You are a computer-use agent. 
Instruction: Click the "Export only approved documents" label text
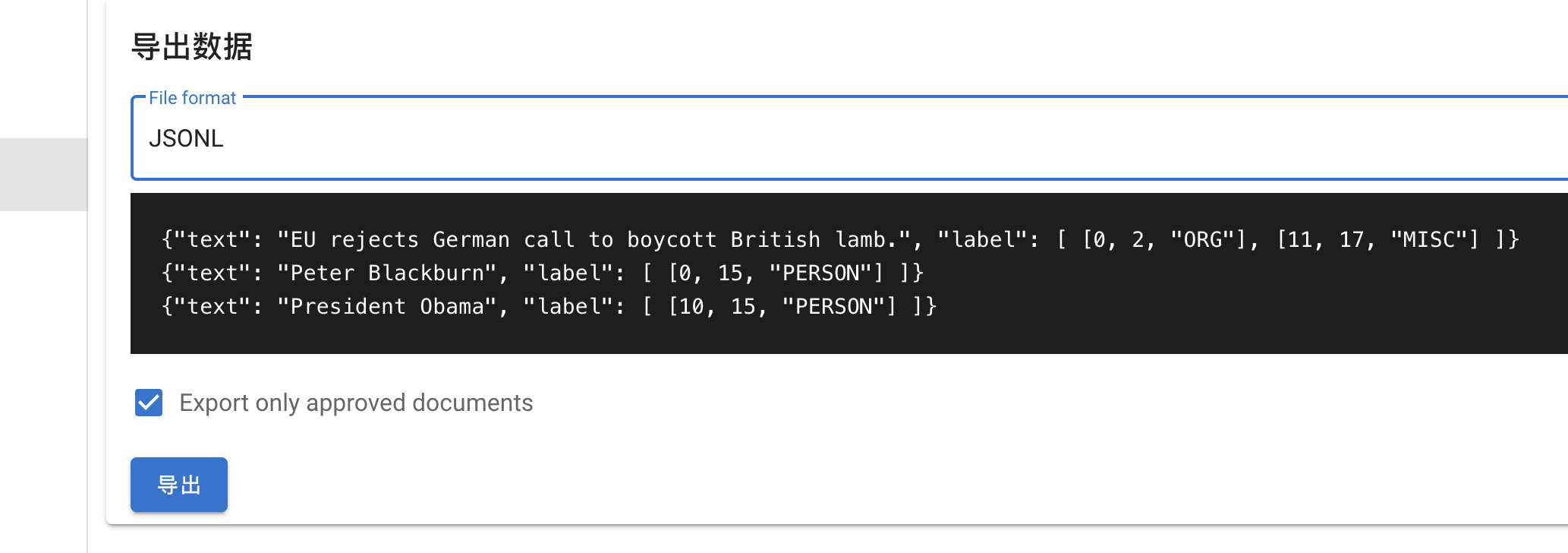pos(356,403)
